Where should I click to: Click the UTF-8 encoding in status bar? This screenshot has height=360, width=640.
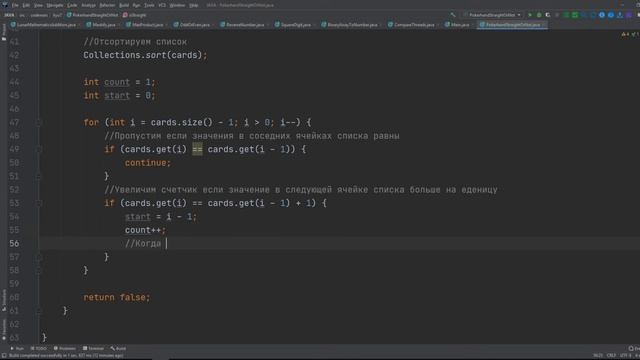coord(625,356)
